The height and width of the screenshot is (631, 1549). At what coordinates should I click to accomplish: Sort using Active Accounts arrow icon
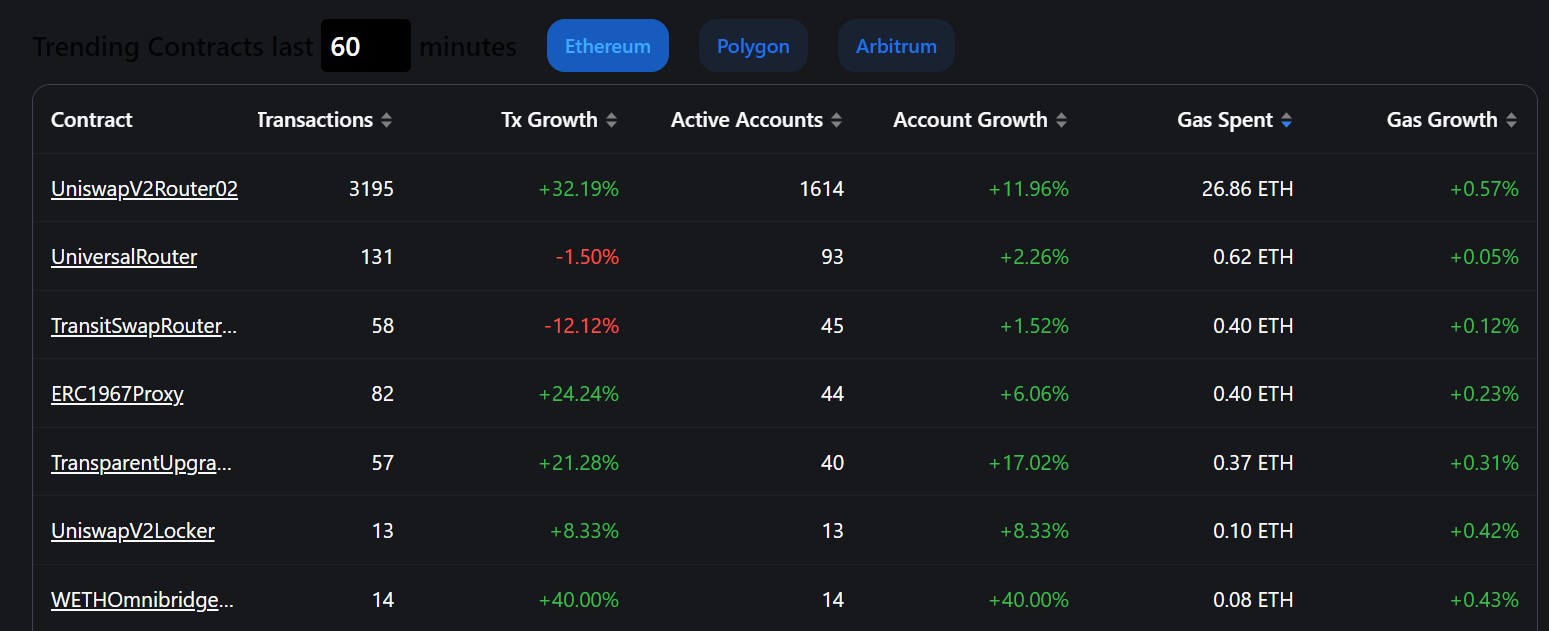tap(836, 121)
